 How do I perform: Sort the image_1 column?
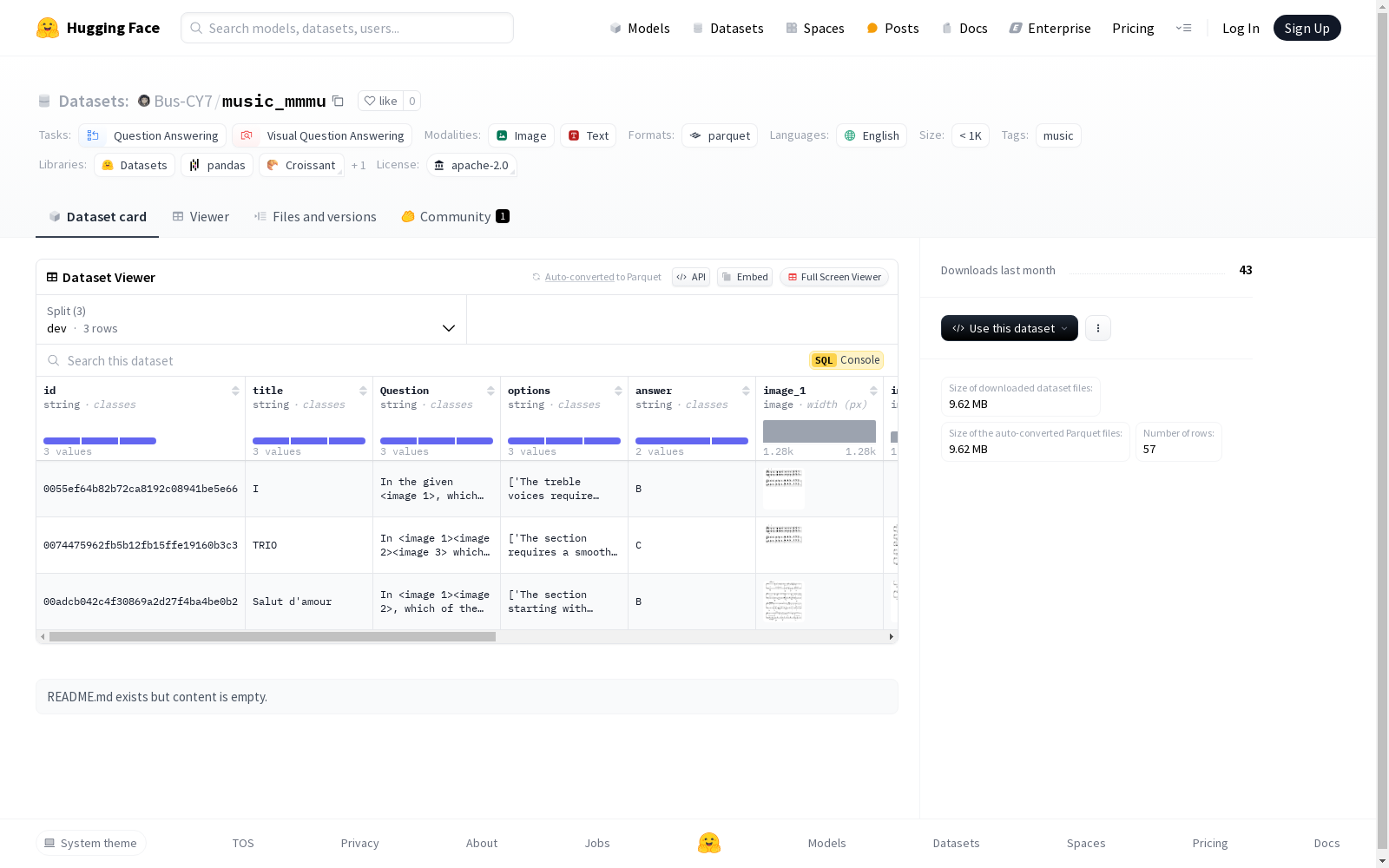click(873, 391)
